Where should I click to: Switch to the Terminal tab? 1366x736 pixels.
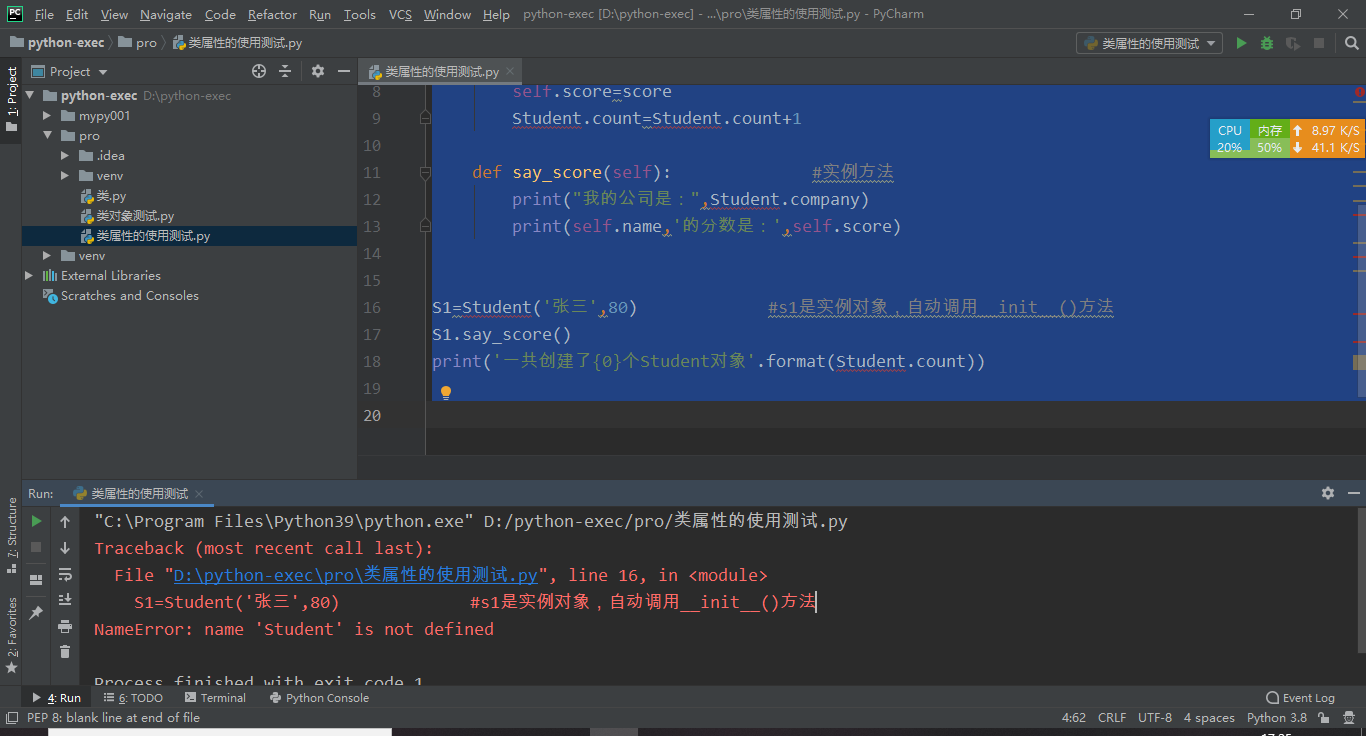(x=214, y=698)
